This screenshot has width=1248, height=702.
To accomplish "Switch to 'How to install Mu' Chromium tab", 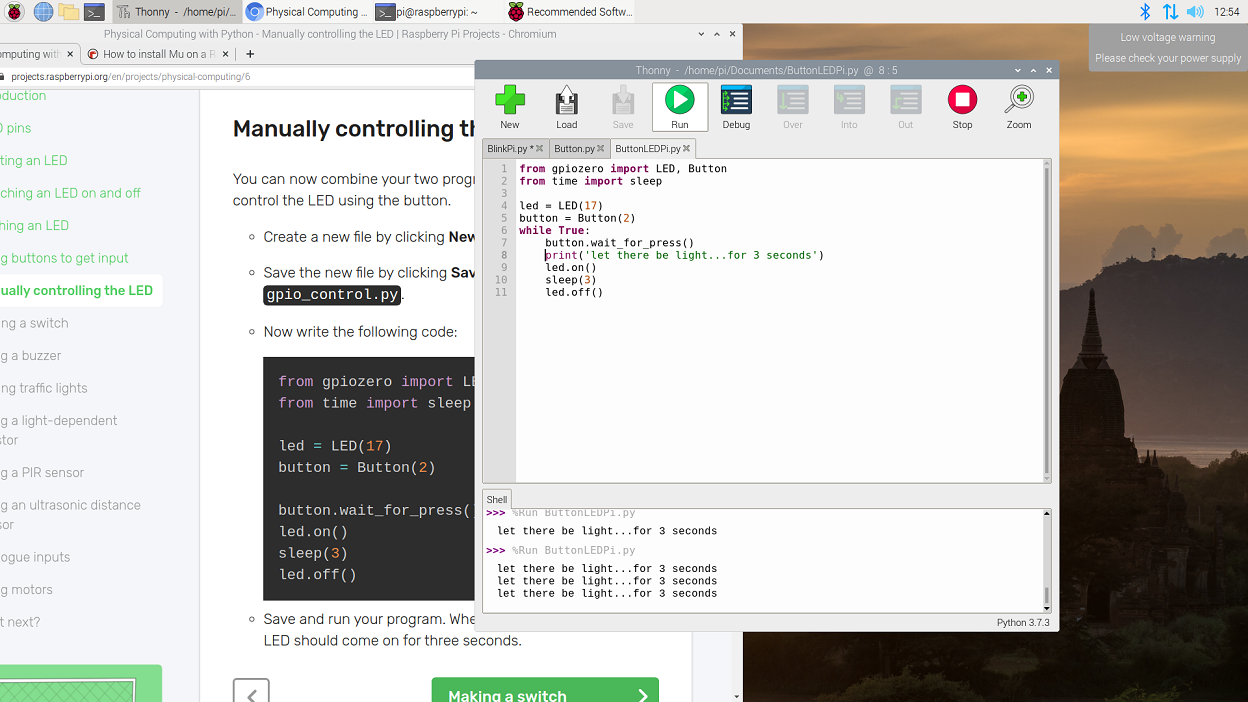I will 158,54.
